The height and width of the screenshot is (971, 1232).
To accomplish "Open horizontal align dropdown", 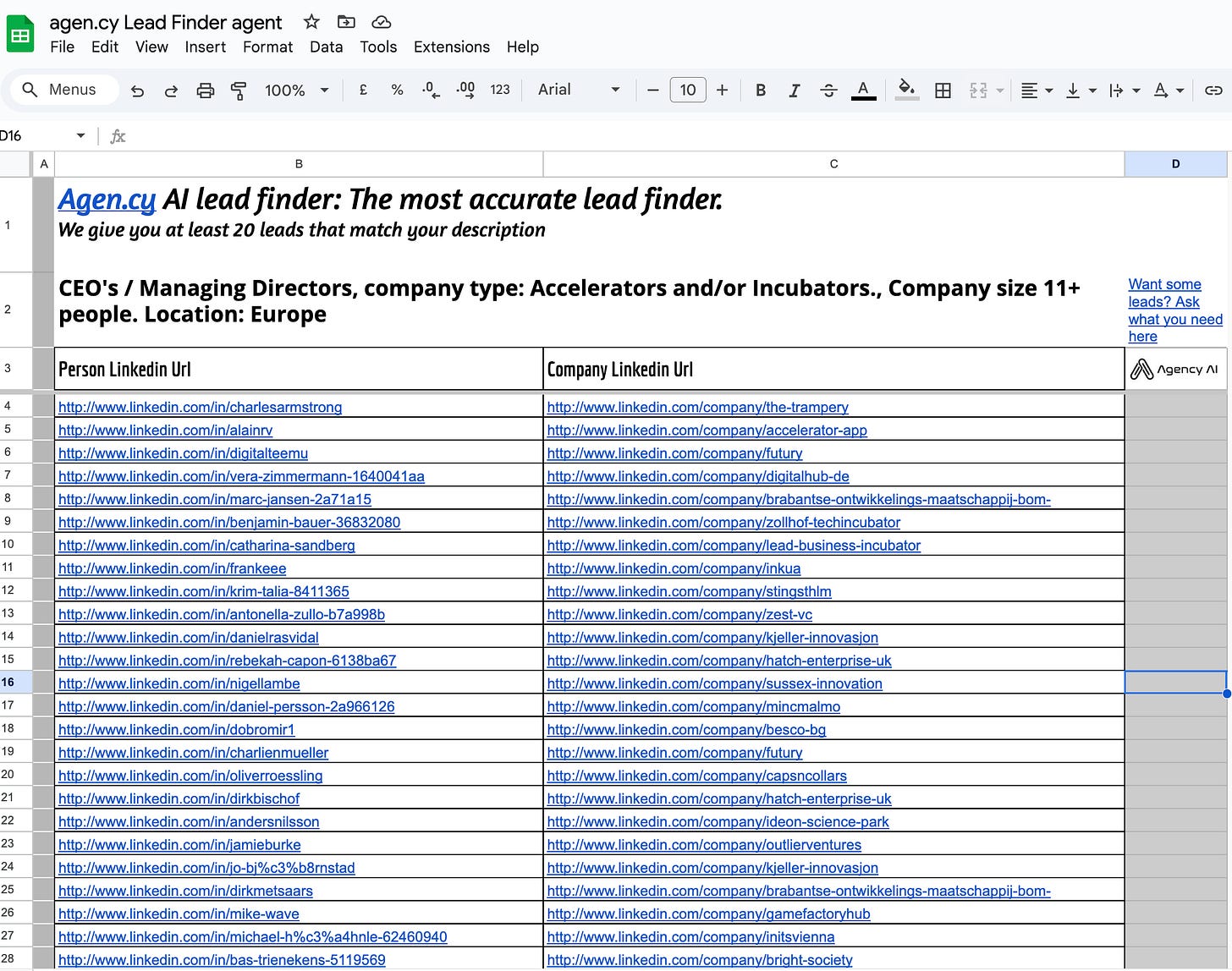I will 1037,91.
